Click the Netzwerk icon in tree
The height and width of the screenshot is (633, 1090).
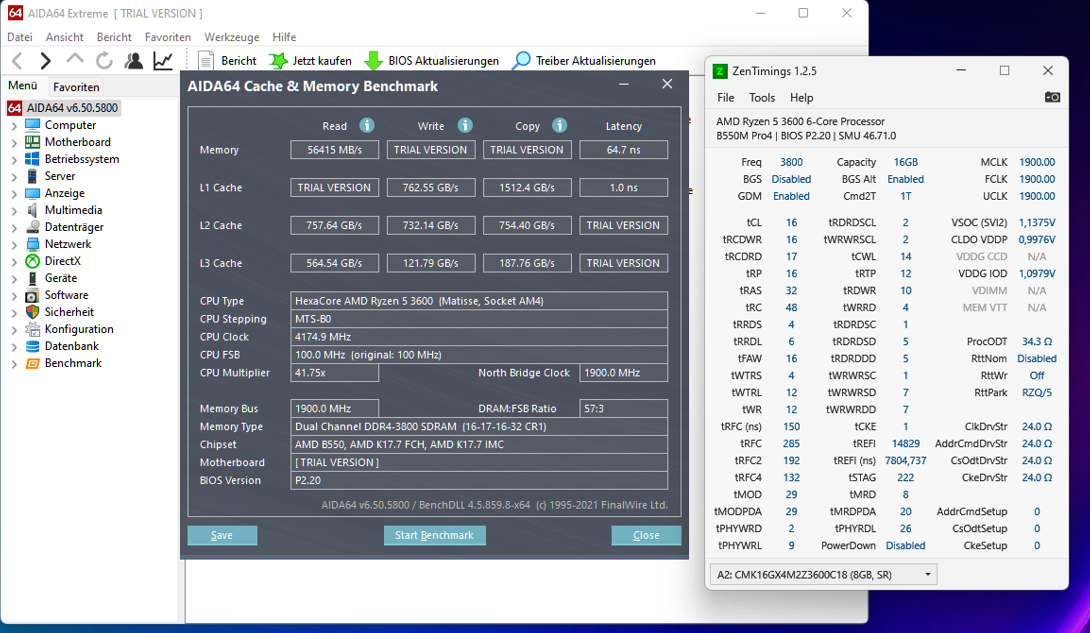[33, 244]
